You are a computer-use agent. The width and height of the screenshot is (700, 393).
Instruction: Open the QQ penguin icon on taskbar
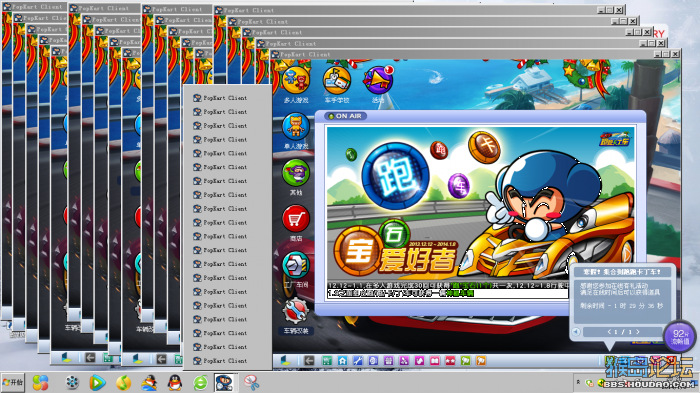(x=175, y=383)
